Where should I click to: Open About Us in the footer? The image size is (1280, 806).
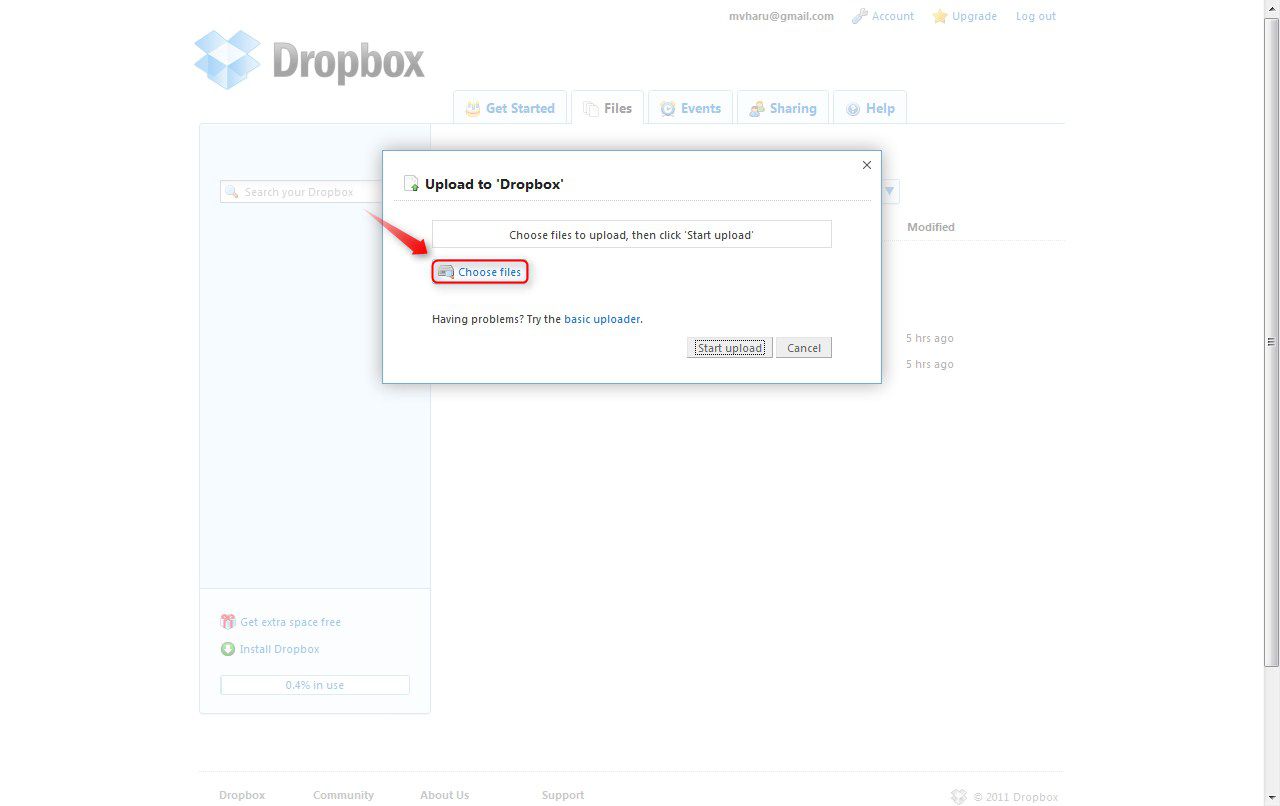click(x=444, y=795)
